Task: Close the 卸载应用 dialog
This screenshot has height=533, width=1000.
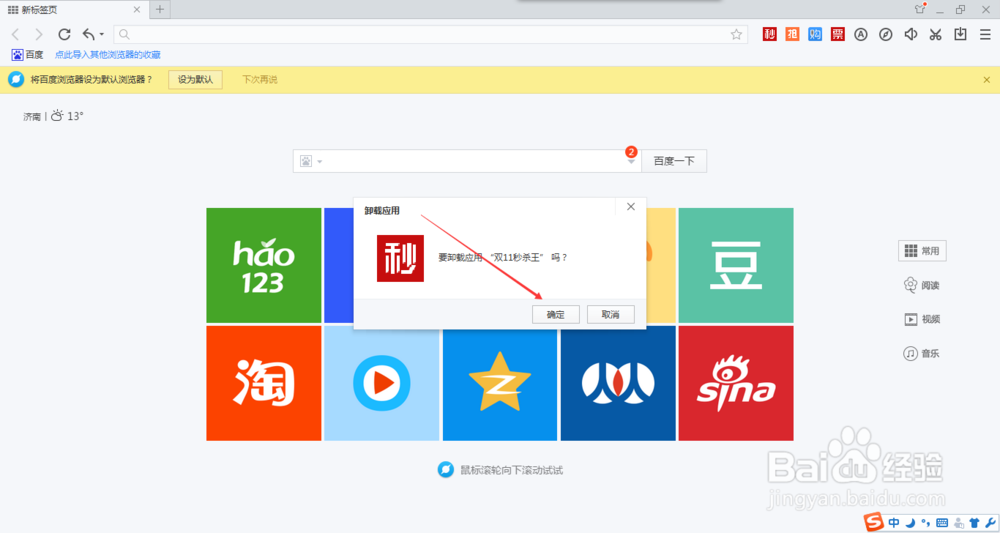Action: click(x=631, y=207)
